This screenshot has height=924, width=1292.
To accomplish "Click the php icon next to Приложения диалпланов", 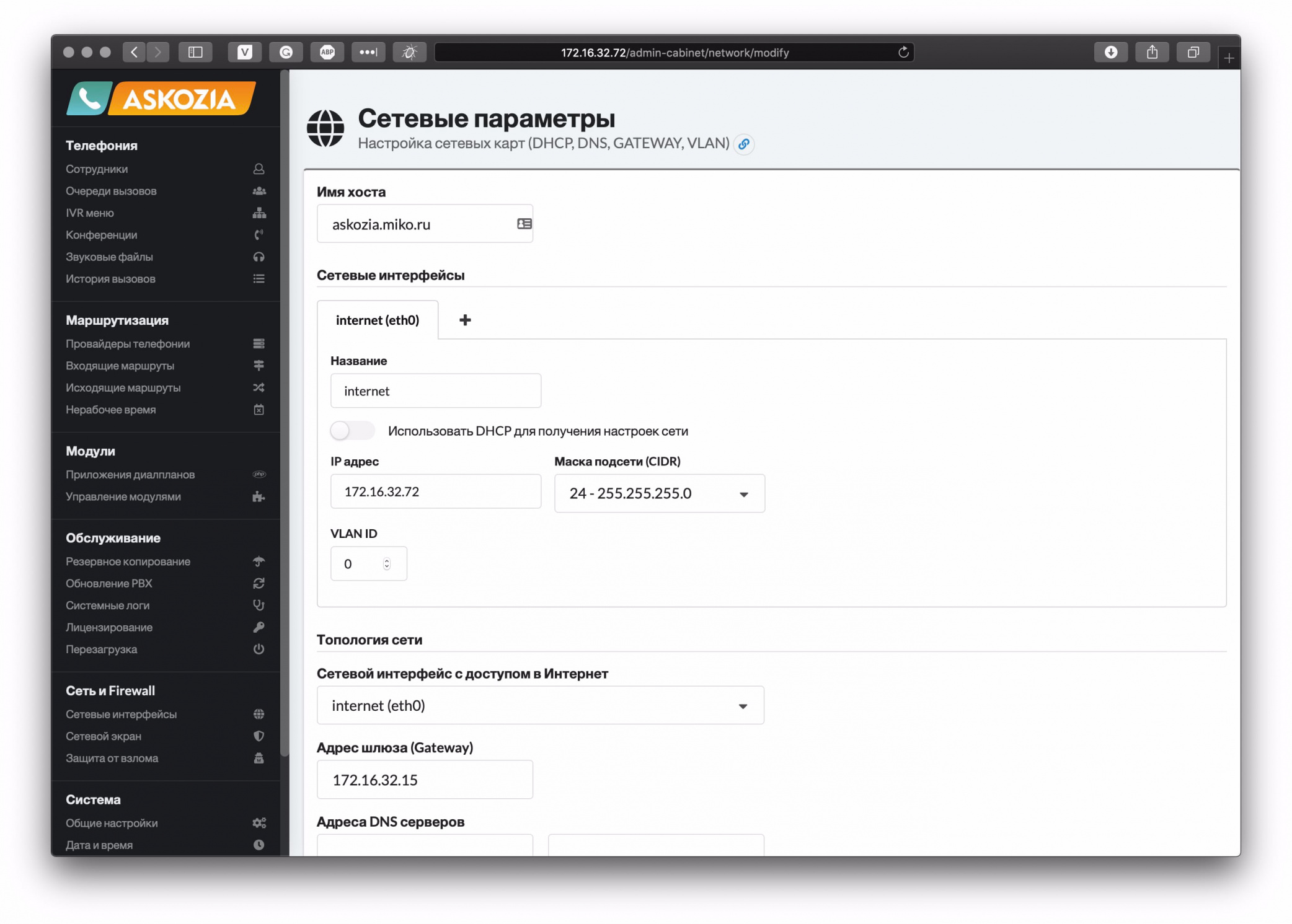I will 259,474.
